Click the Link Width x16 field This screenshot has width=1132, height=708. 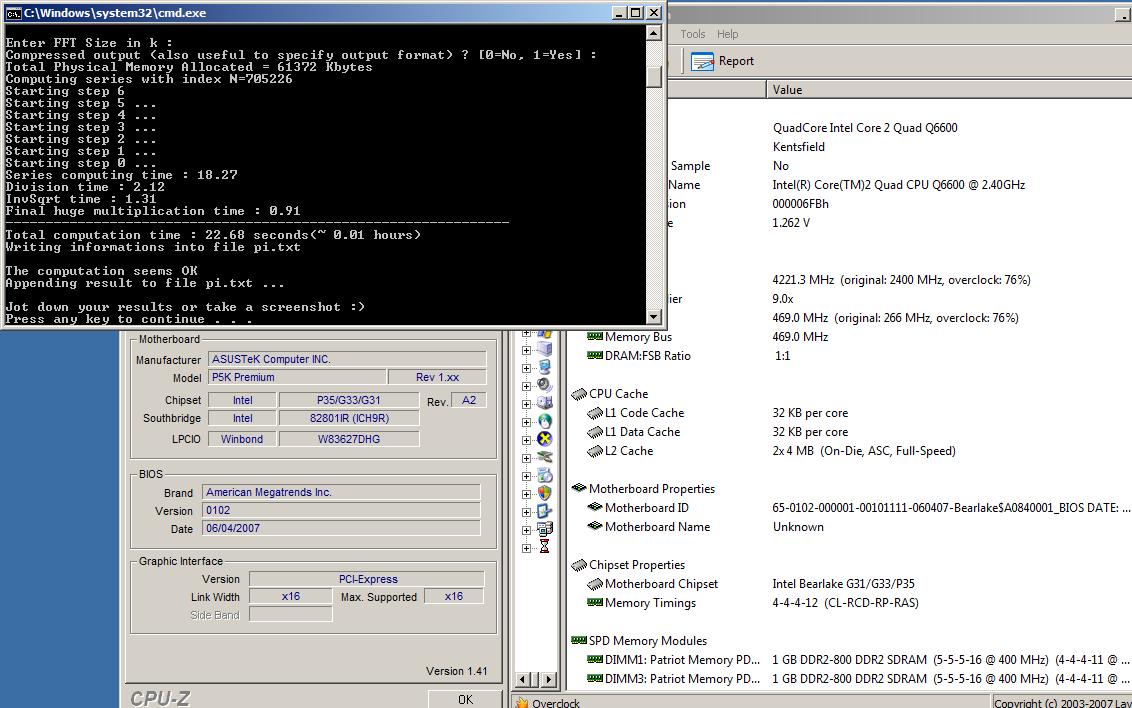[x=290, y=596]
